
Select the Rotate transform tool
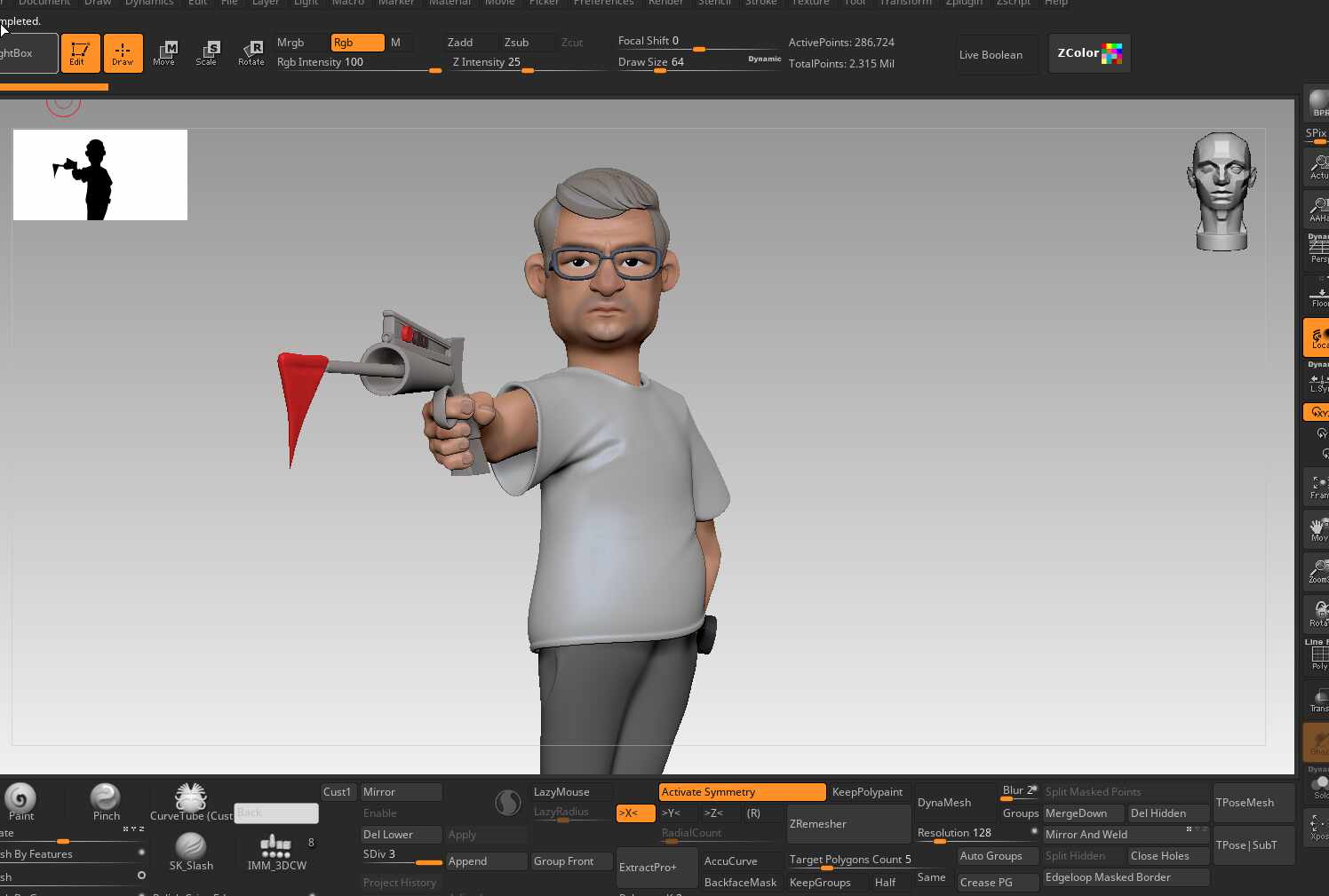tap(251, 52)
